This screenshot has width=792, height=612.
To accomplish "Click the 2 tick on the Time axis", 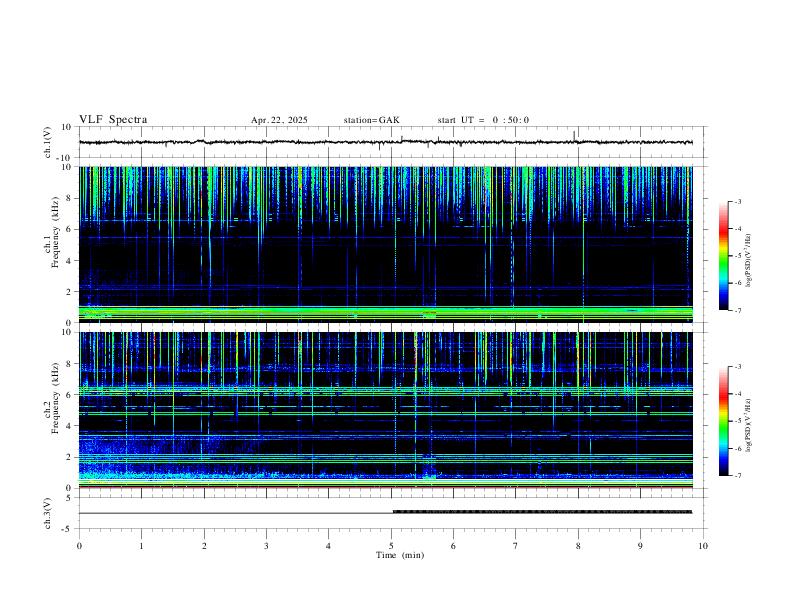I will coord(204,546).
